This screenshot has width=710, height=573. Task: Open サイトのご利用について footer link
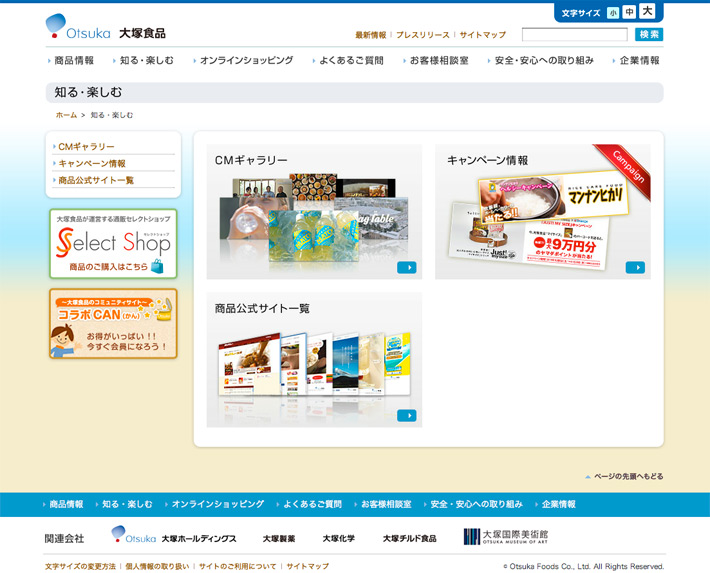(x=238, y=566)
